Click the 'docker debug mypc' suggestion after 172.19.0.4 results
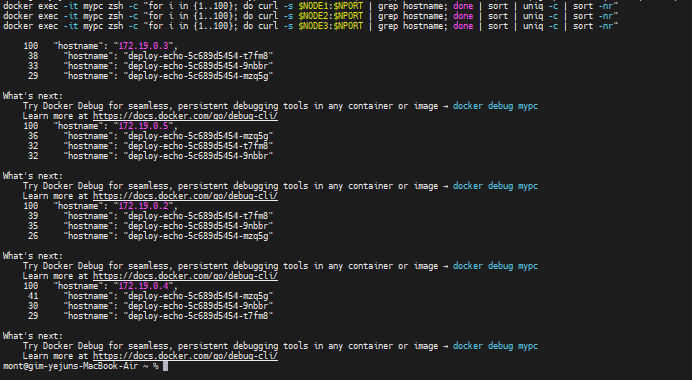 point(495,346)
